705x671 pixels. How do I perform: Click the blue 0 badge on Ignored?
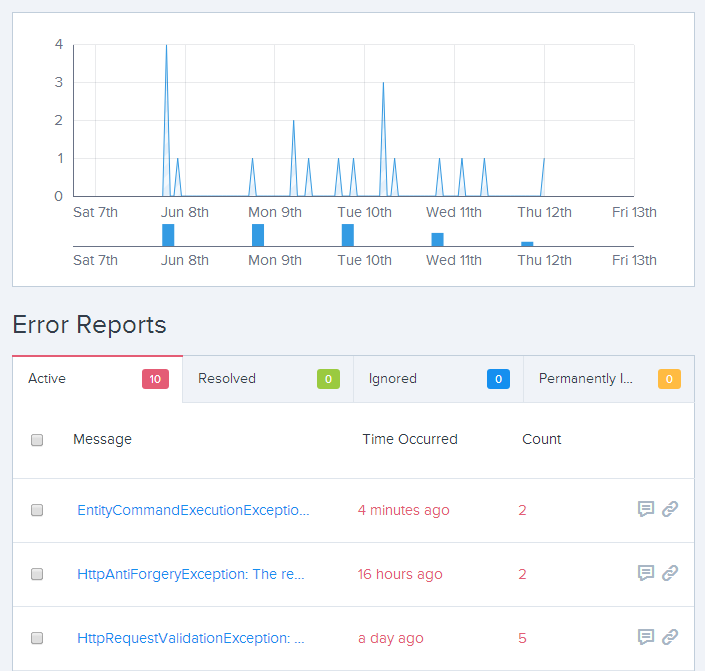tap(498, 379)
